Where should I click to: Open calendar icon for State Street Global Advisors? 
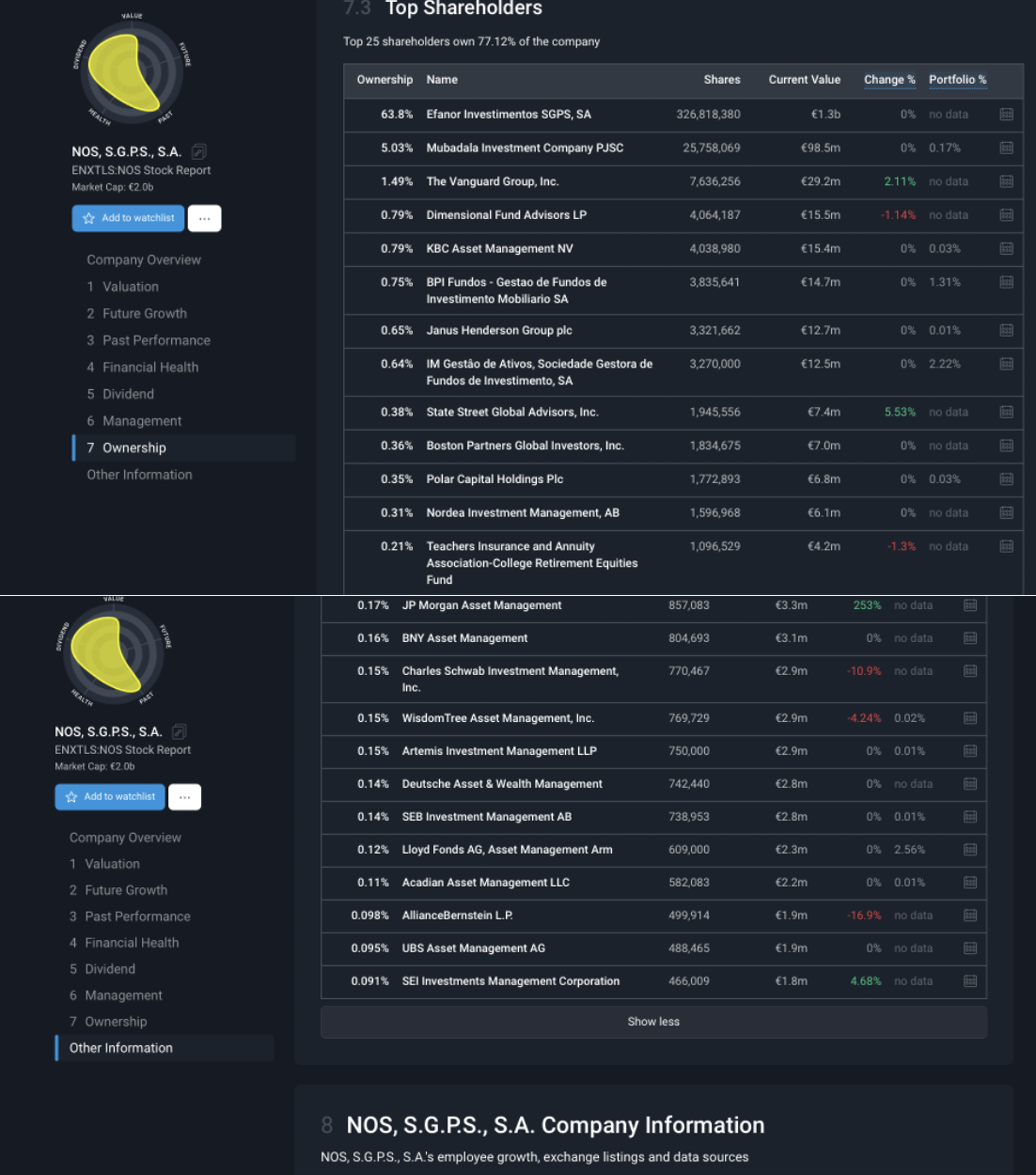click(x=1006, y=413)
